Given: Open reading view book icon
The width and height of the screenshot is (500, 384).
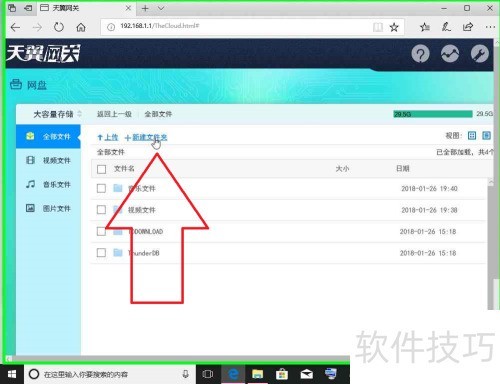Looking at the screenshot, I should (378, 27).
